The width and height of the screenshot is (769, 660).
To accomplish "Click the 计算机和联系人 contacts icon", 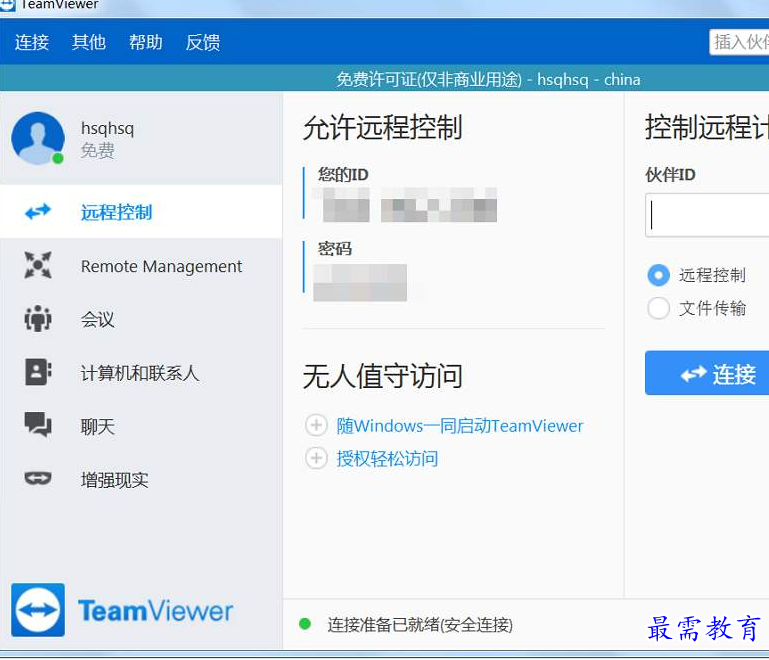I will (38, 372).
